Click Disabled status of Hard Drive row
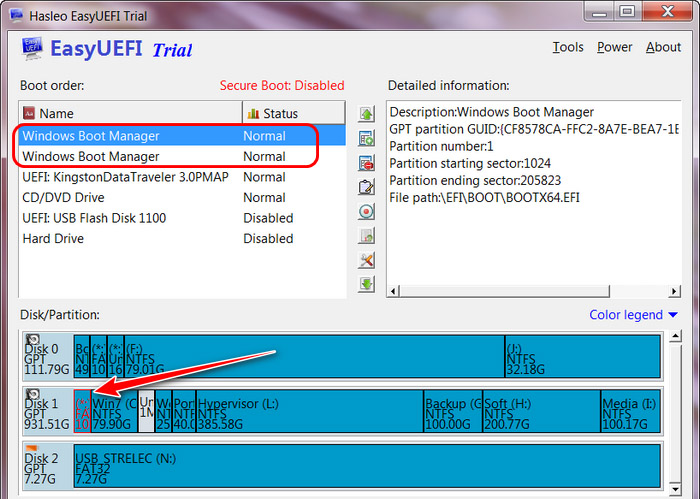 [x=268, y=238]
